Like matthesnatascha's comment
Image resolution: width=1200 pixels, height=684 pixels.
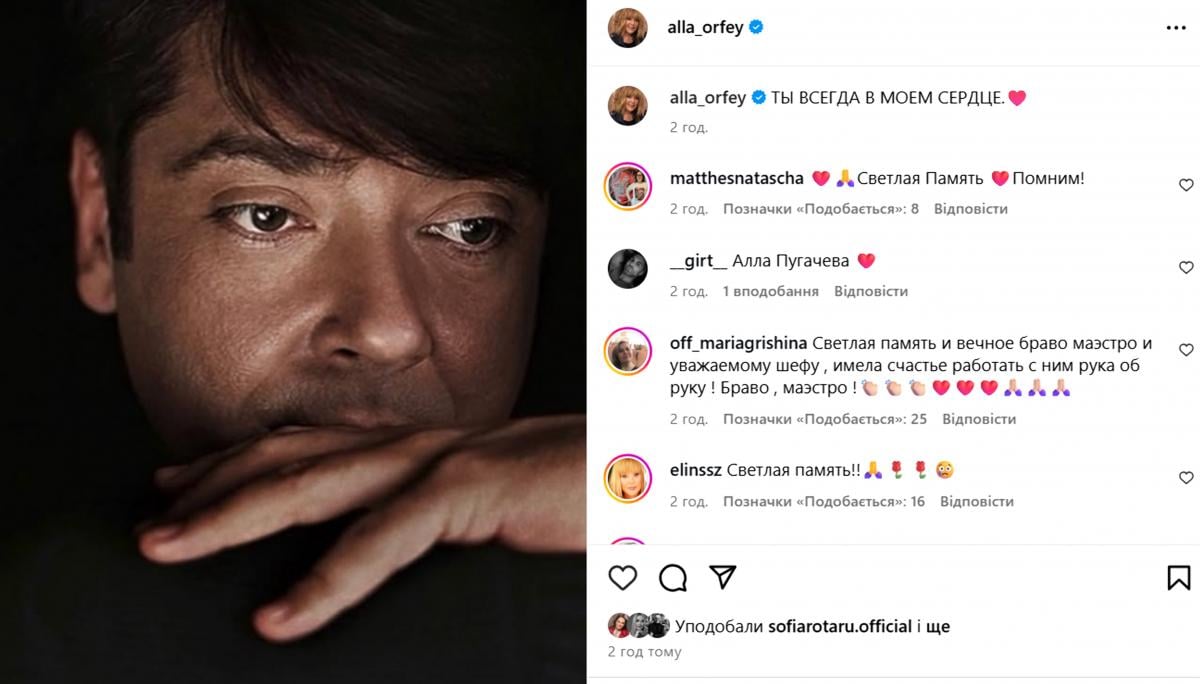point(1186,185)
